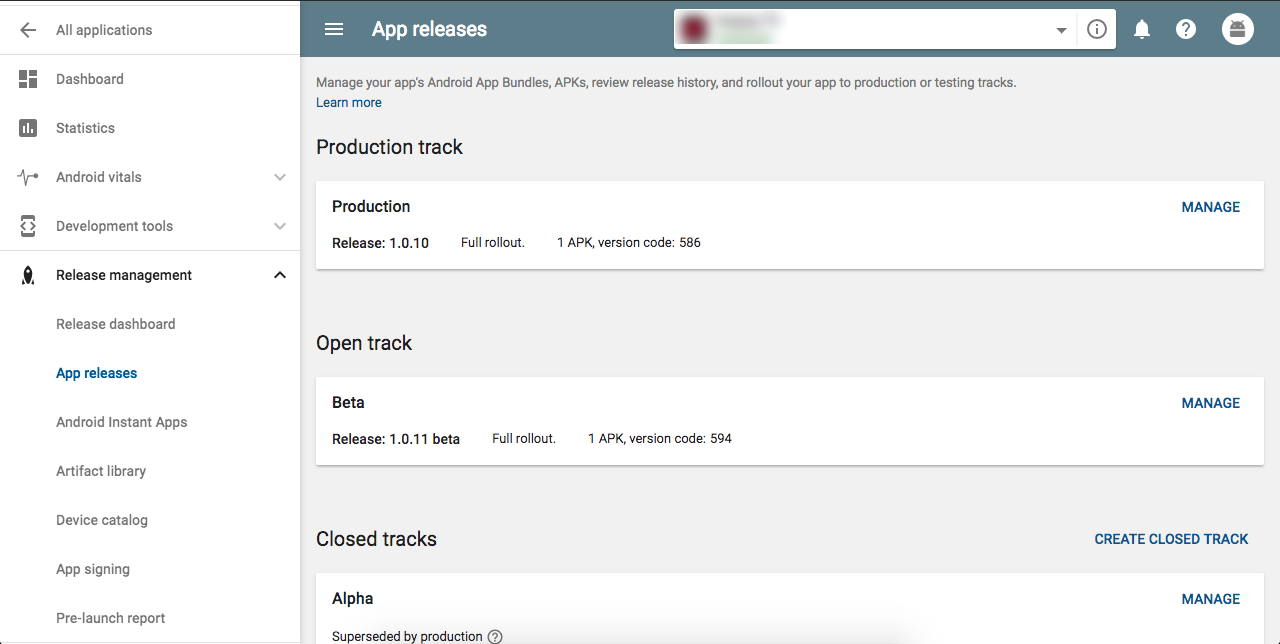Click the account avatar icon
The height and width of the screenshot is (644, 1280).
(x=1237, y=29)
